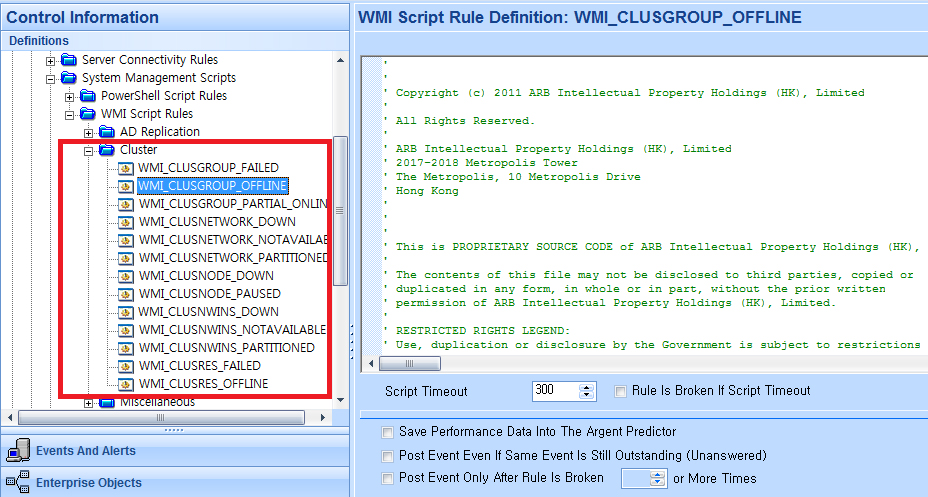Screen dimensions: 928x497
Task: Check Save Performance Data Into The Argent Predictor
Action: [x=387, y=432]
